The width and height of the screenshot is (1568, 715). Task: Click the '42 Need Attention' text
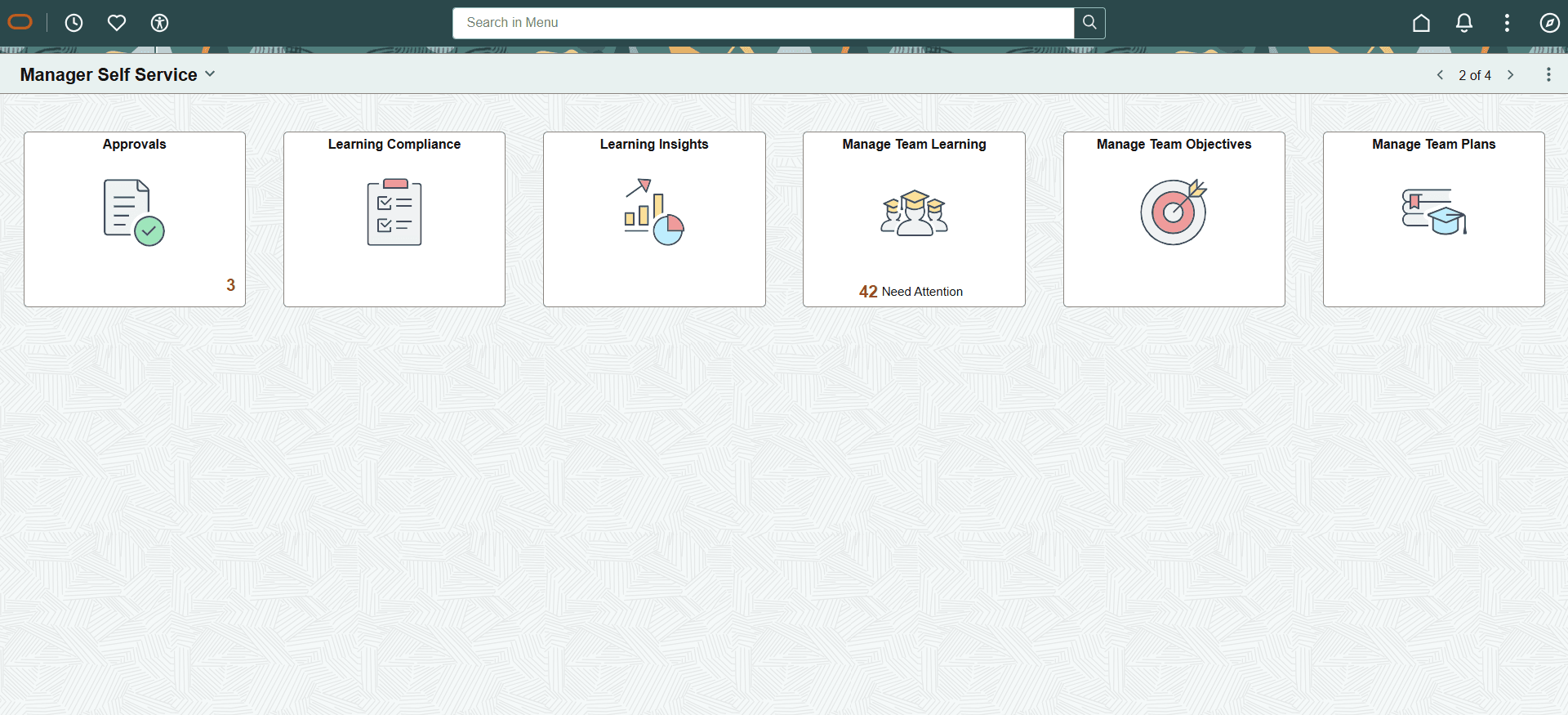[x=911, y=292]
